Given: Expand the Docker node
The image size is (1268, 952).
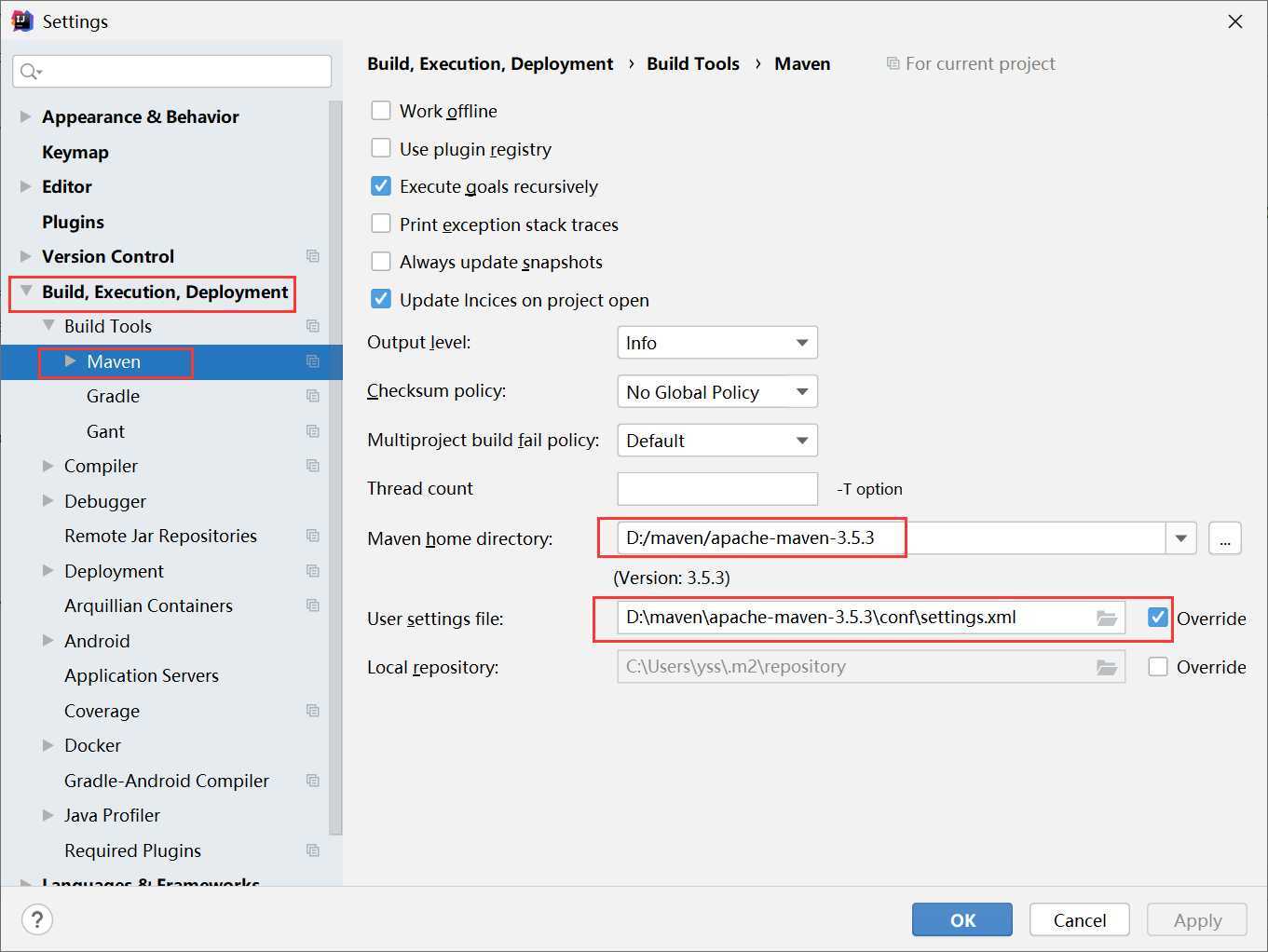Looking at the screenshot, I should (48, 745).
